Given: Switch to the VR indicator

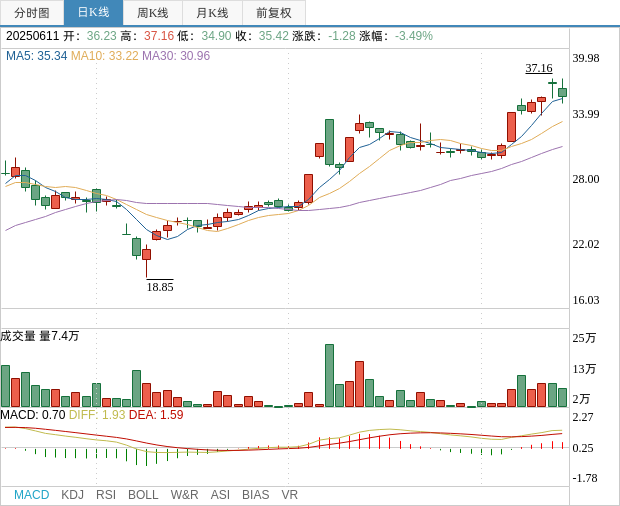Looking at the screenshot, I should click(x=289, y=495).
